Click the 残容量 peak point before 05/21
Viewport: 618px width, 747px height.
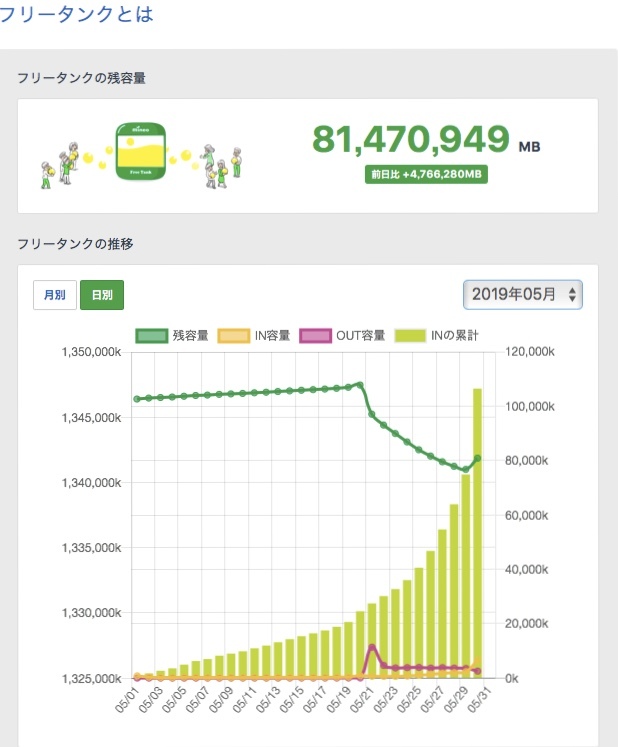pos(360,384)
